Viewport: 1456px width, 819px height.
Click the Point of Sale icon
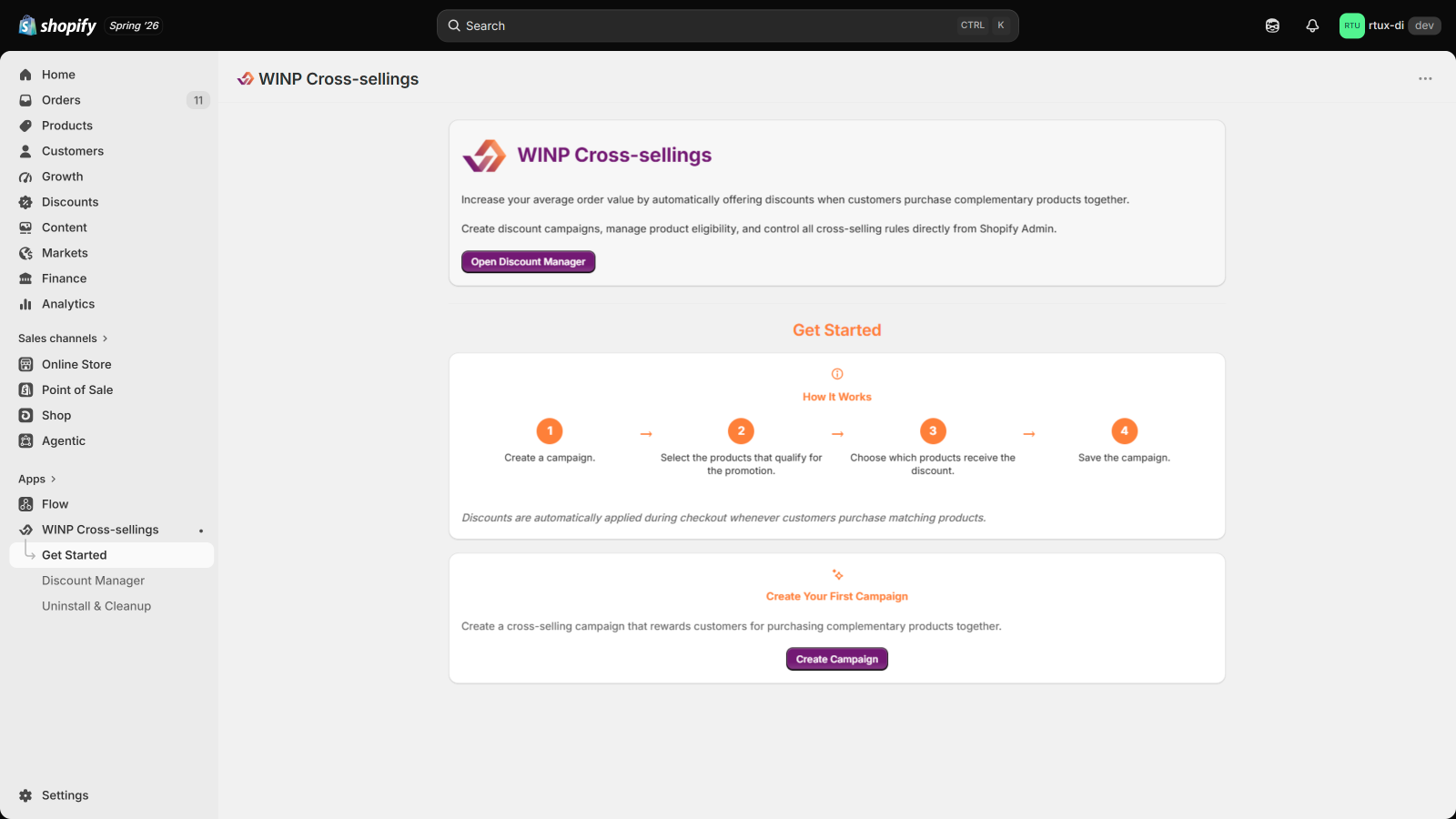(x=25, y=389)
